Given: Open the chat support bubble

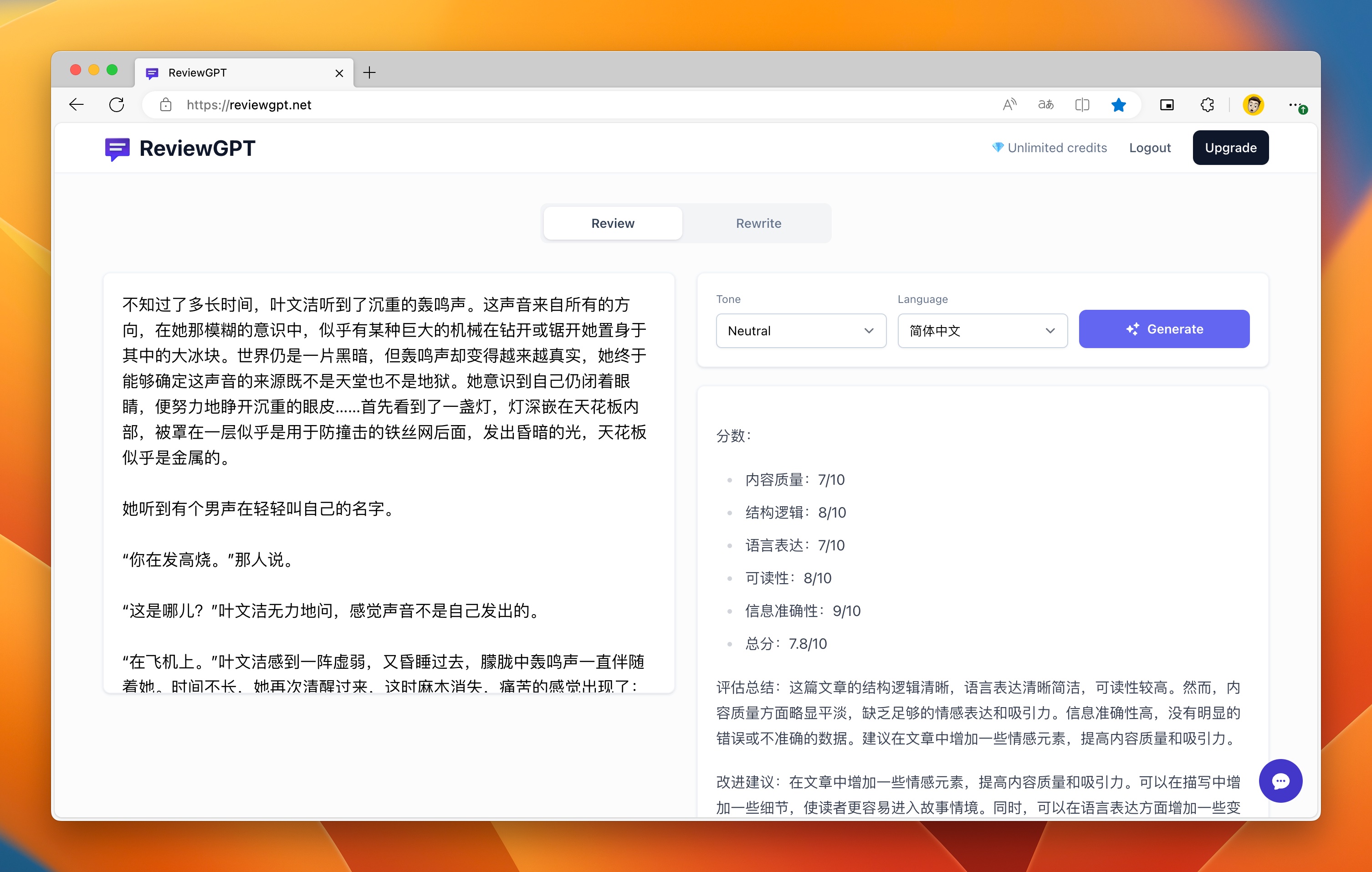Looking at the screenshot, I should (1281, 781).
